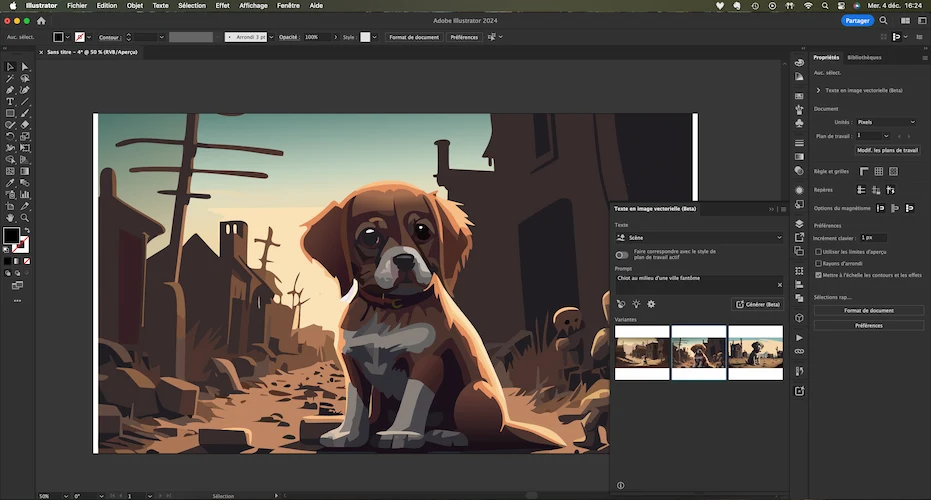Select the Eyedropper tool
Image resolution: width=931 pixels, height=500 pixels.
[x=10, y=183]
